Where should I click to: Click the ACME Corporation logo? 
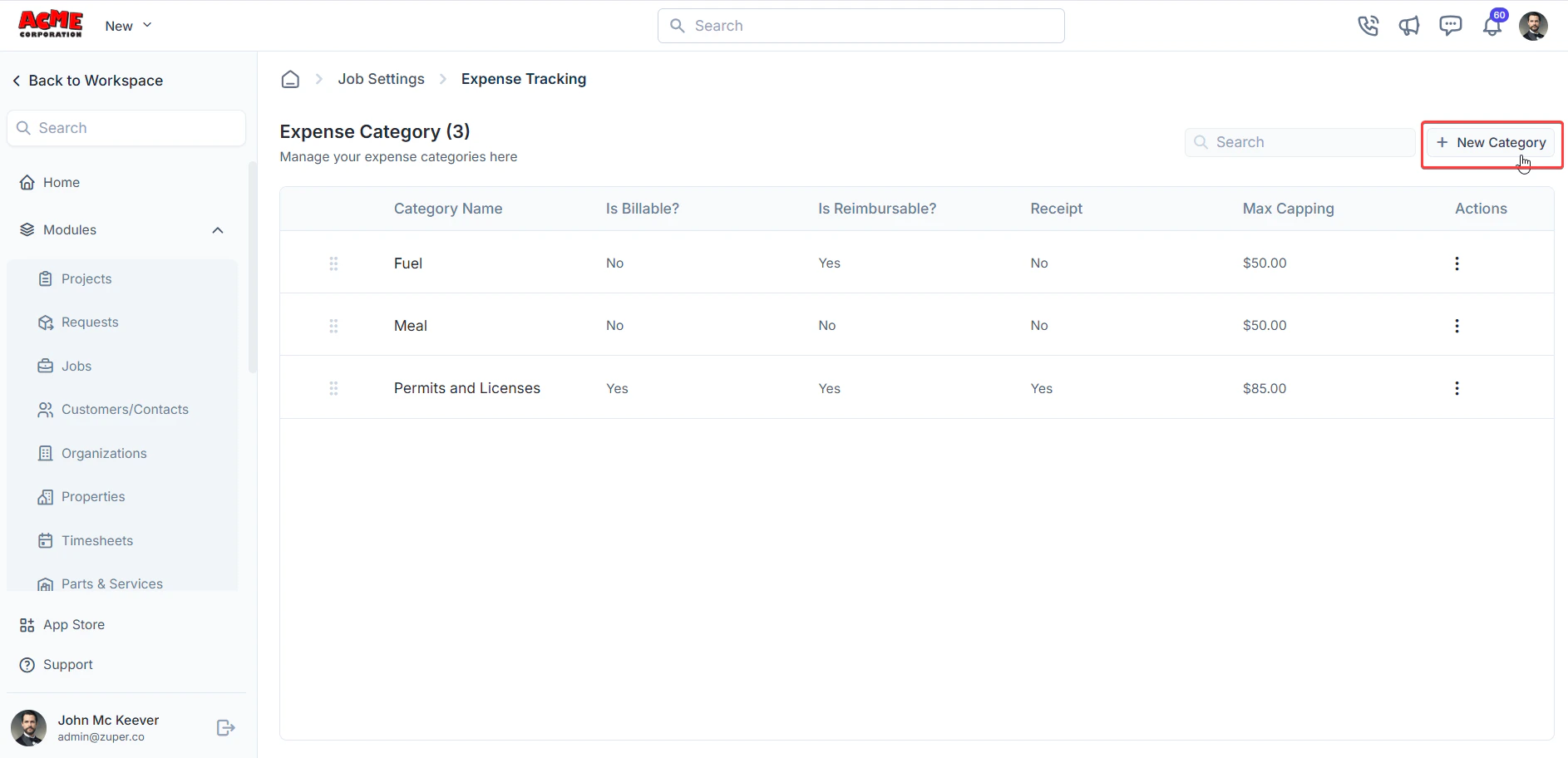51,24
